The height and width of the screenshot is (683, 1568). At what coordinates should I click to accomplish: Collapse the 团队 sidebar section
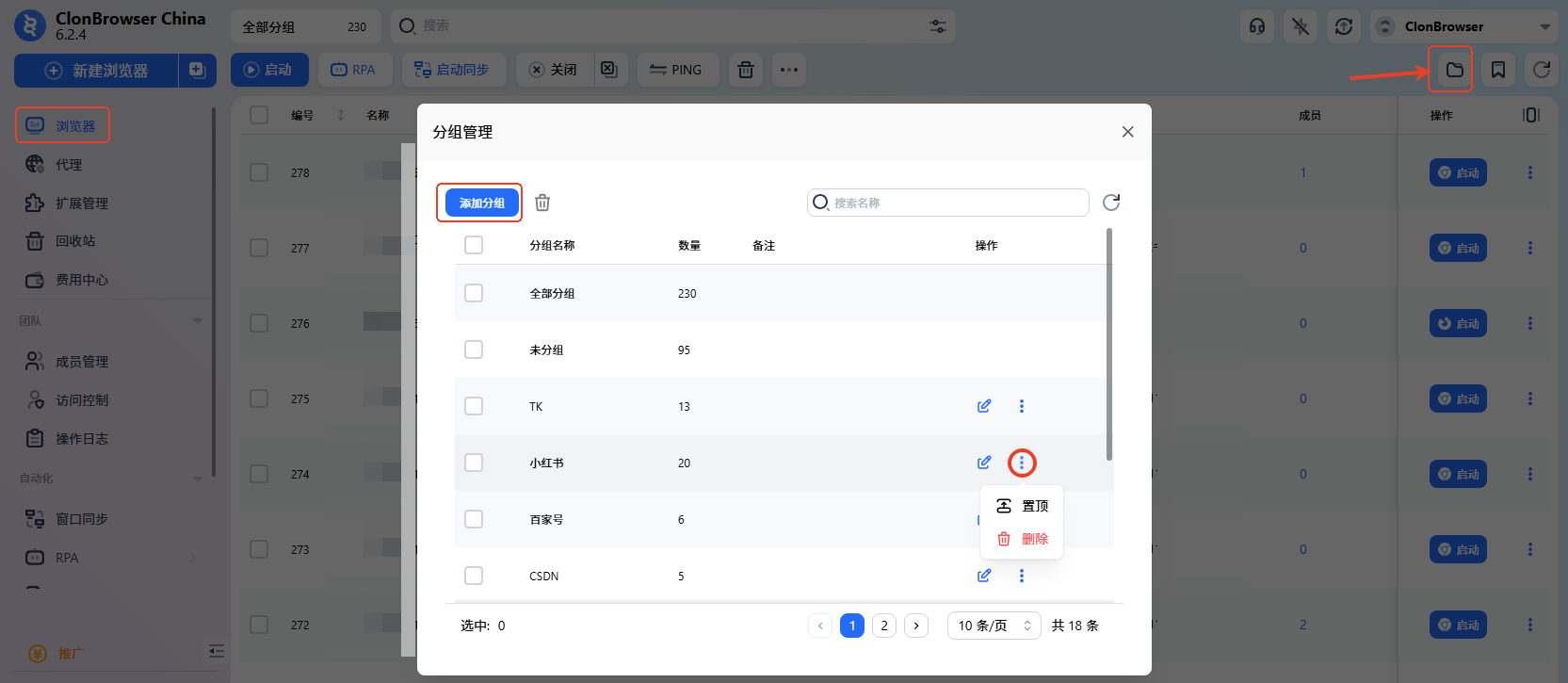pos(198,320)
